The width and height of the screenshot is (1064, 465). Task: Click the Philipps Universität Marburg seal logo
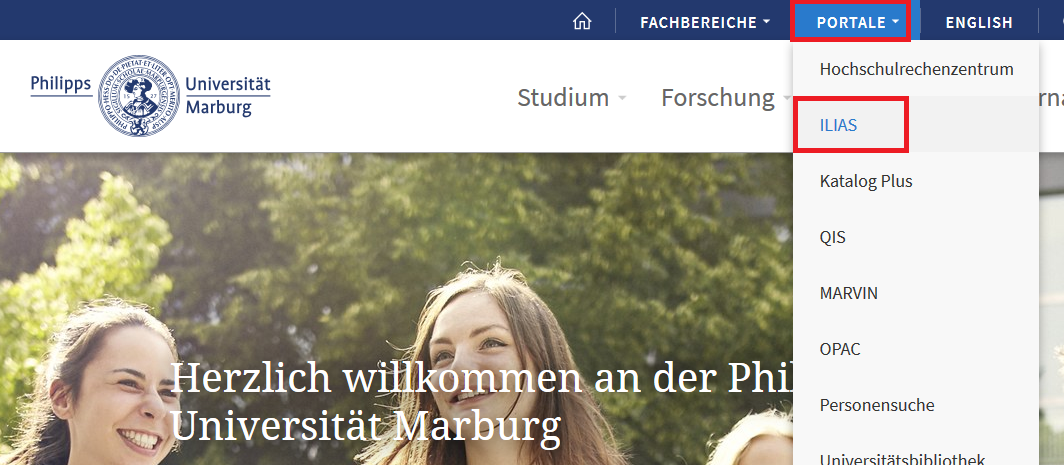coord(139,96)
